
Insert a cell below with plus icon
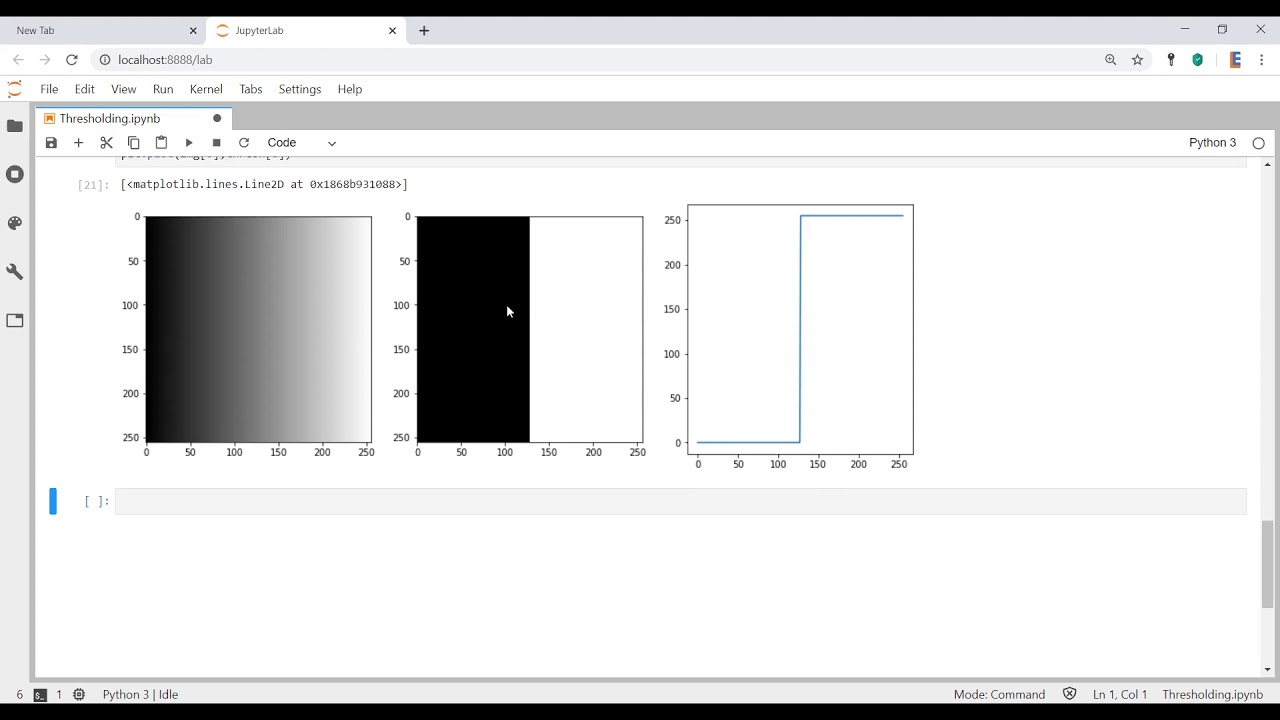(79, 143)
